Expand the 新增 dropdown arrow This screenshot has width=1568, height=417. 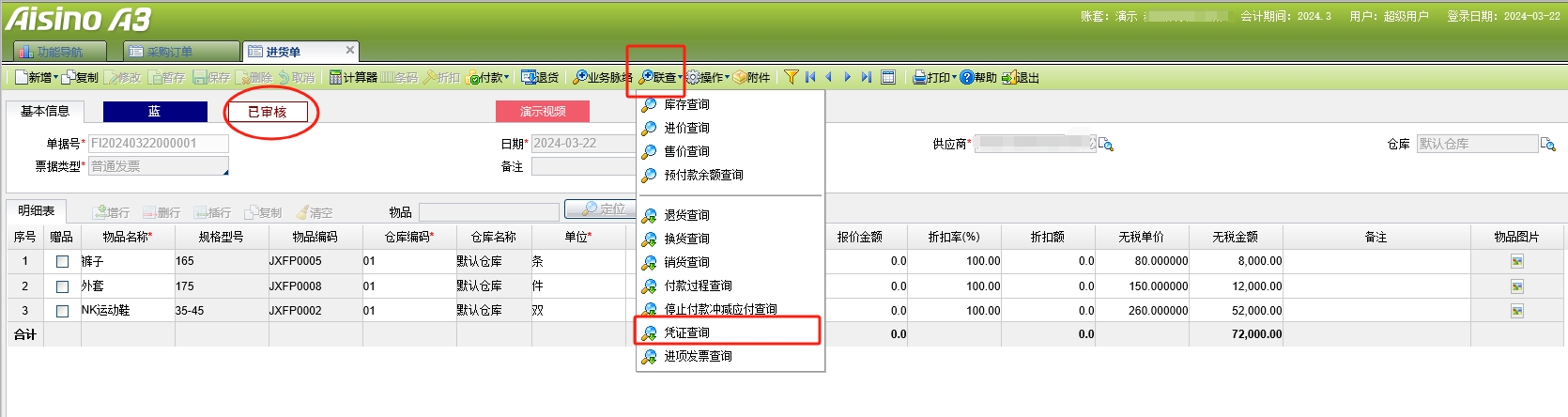55,78
